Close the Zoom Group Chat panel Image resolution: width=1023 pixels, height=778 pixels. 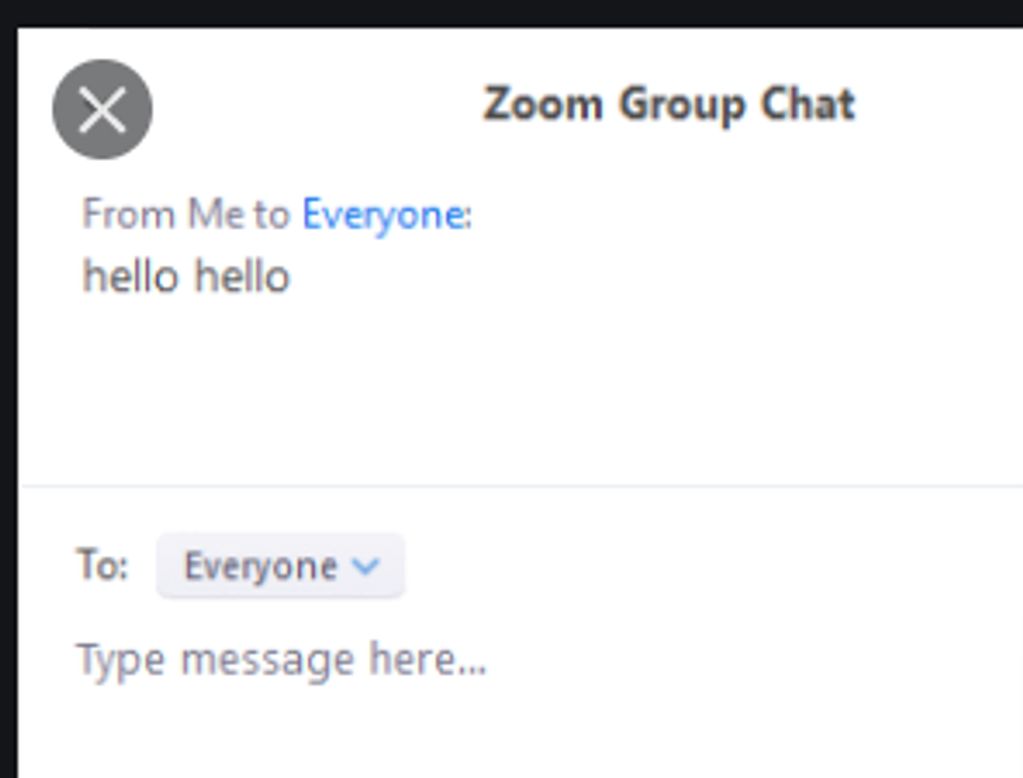[x=102, y=110]
